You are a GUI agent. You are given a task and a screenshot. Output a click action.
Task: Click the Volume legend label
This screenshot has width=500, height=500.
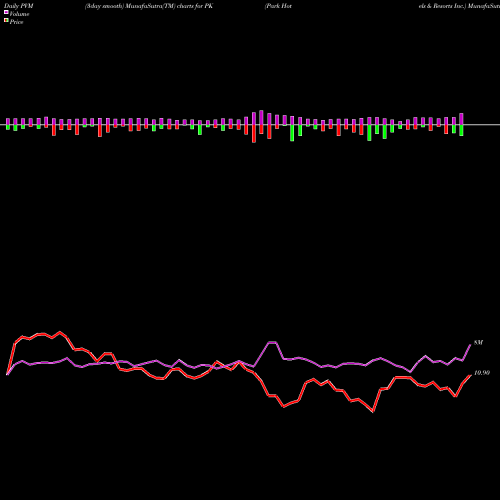point(19,14)
